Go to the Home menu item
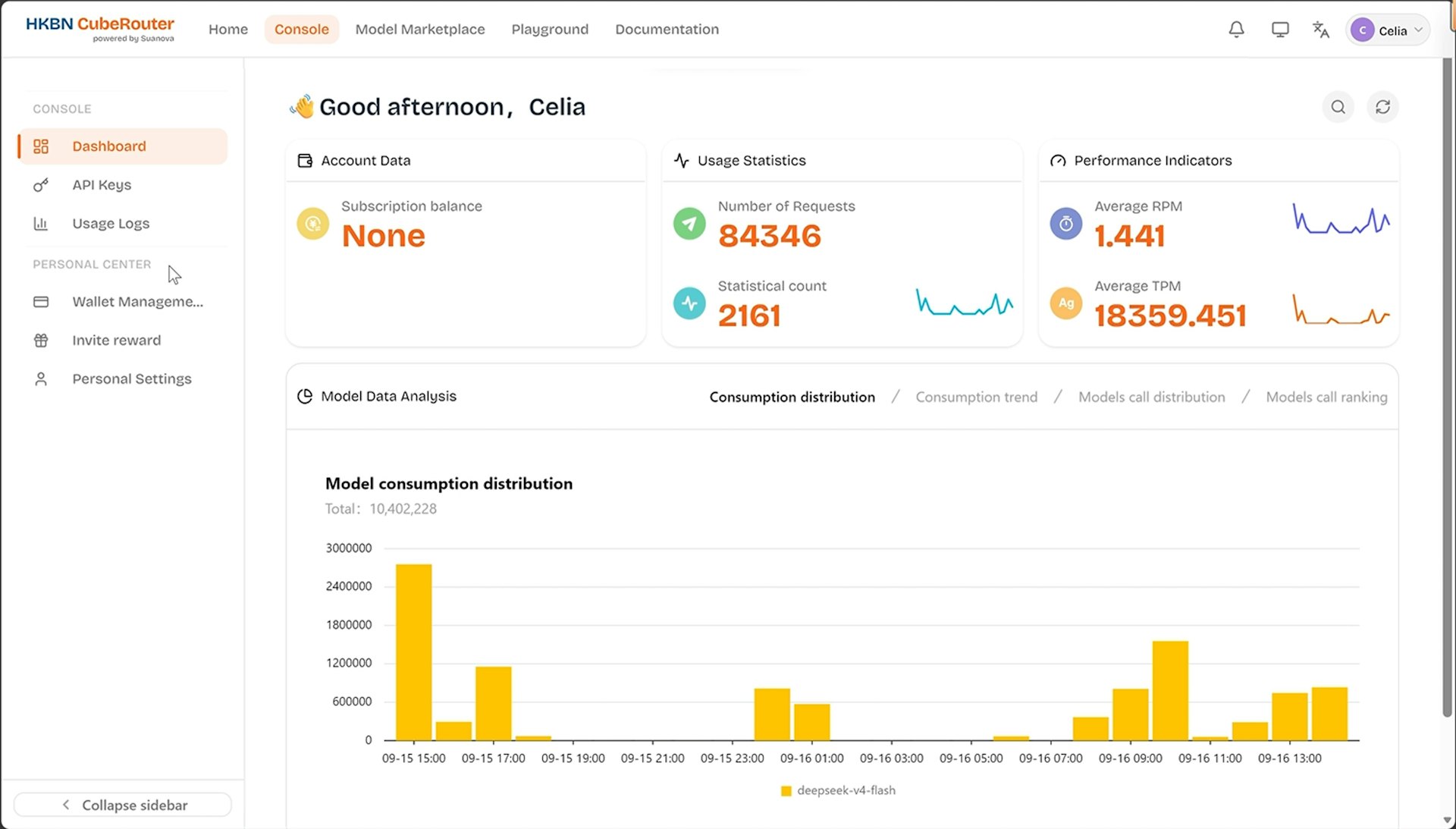 [x=228, y=30]
